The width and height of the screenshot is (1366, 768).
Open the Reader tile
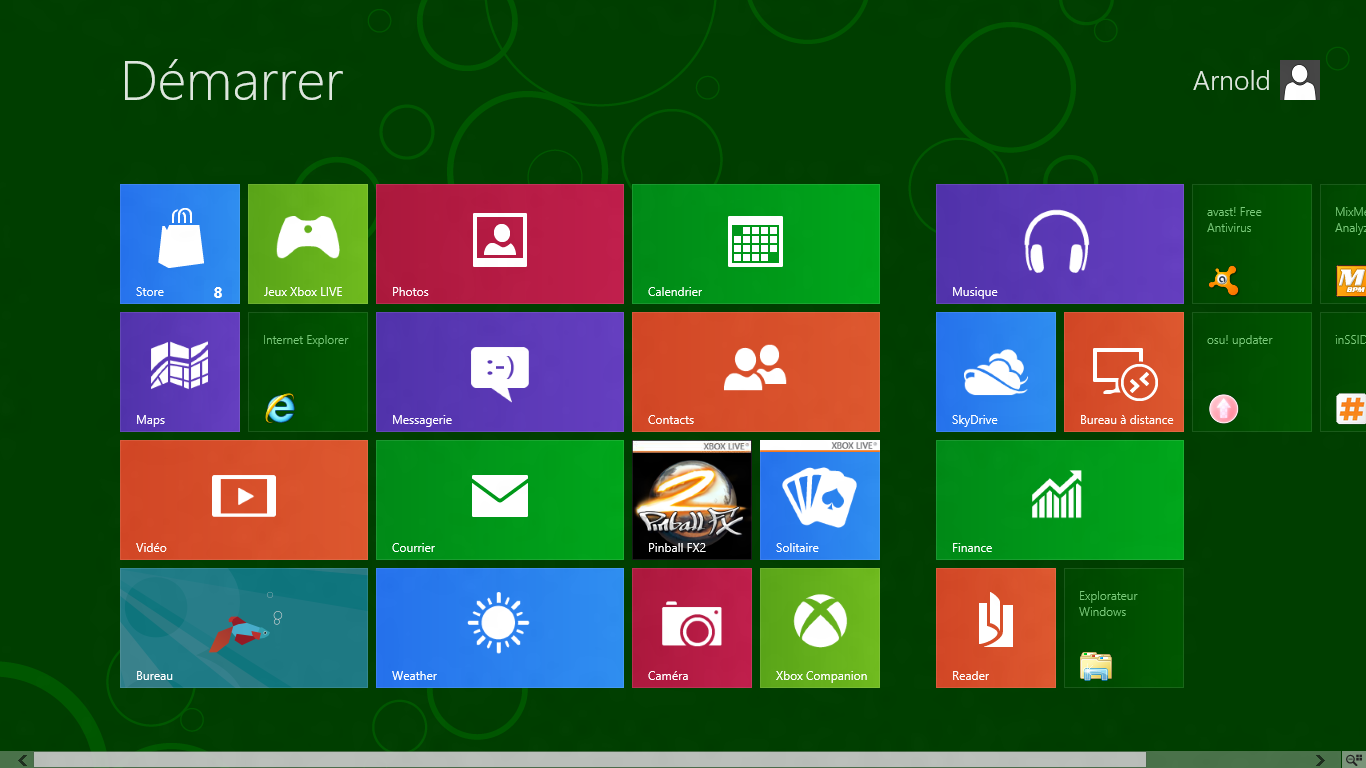[x=996, y=628]
